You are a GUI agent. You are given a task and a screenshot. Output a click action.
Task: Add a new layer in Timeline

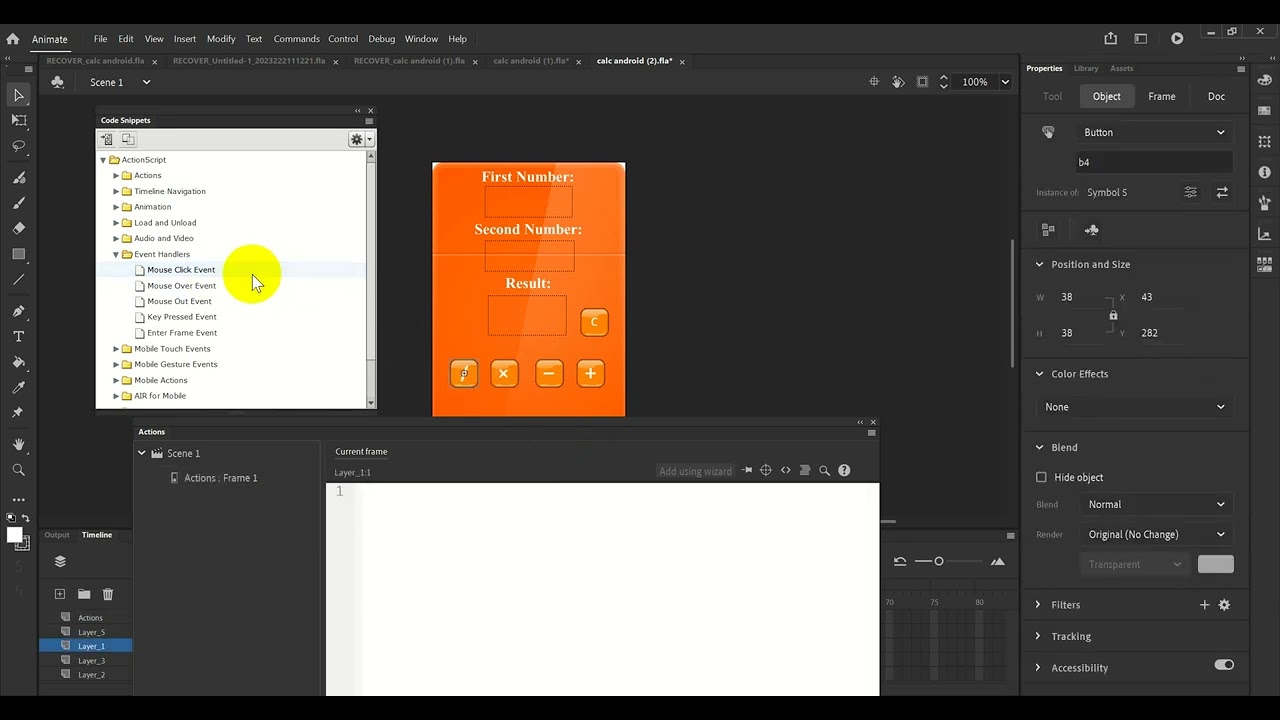pyautogui.click(x=60, y=594)
